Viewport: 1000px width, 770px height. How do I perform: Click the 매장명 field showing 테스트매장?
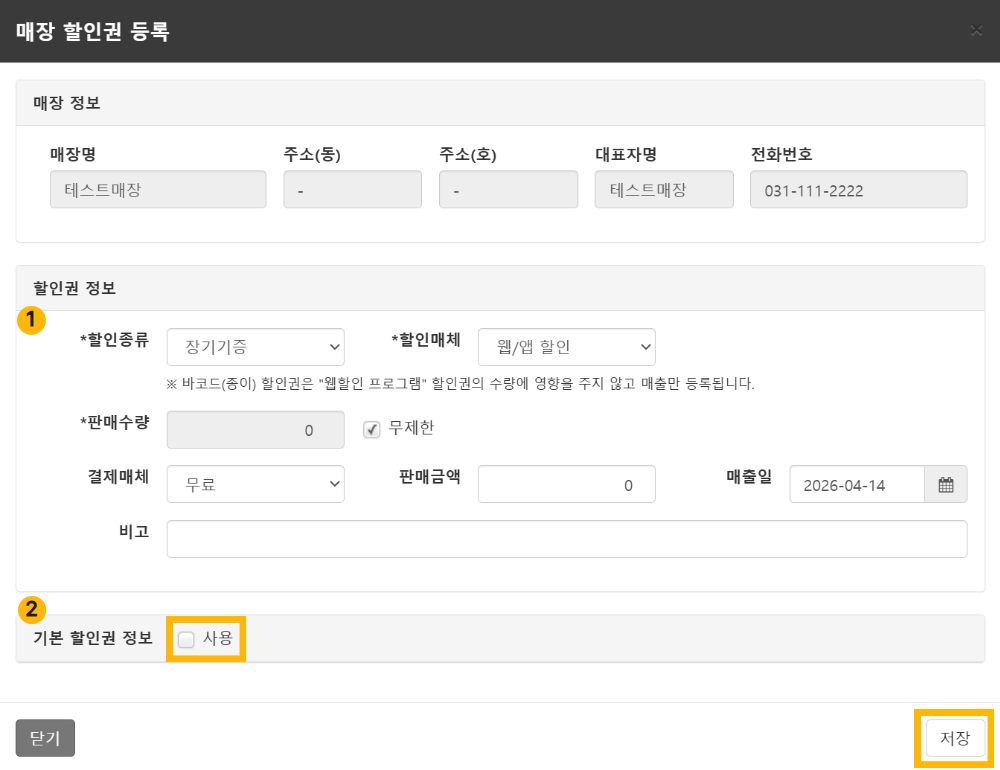158,189
